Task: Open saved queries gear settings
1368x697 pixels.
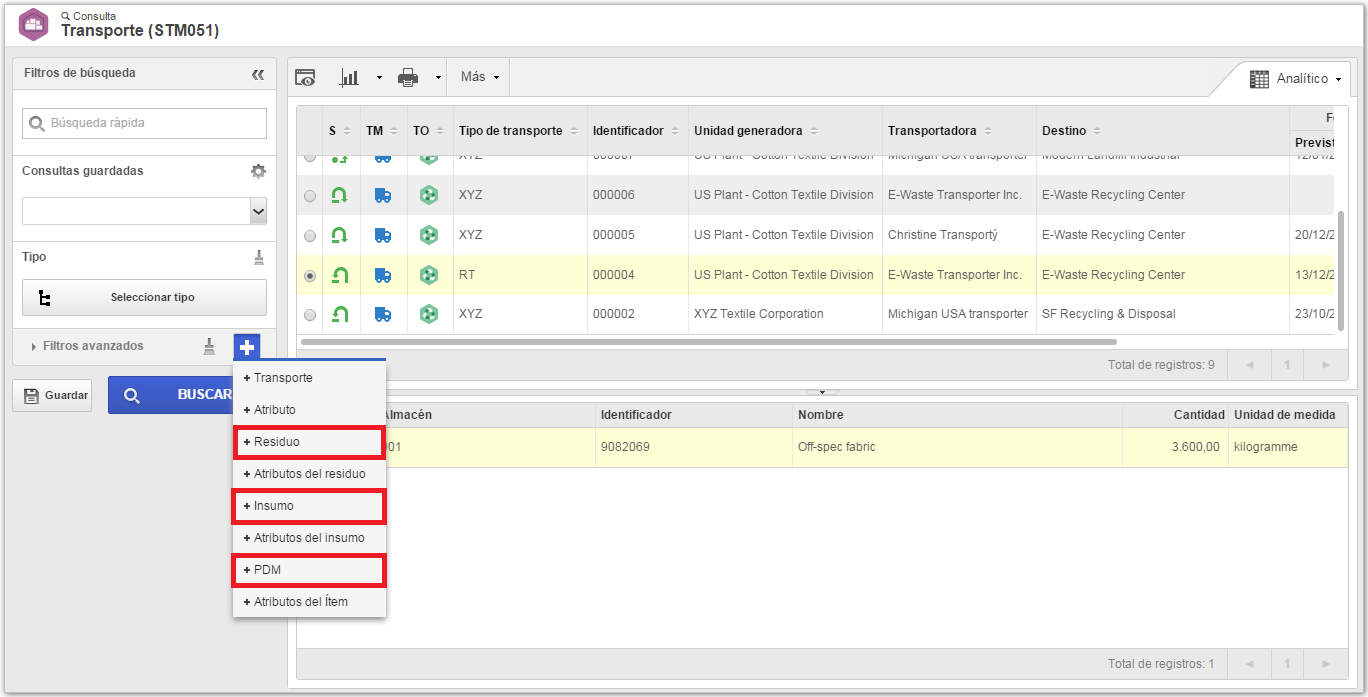Action: [x=258, y=171]
